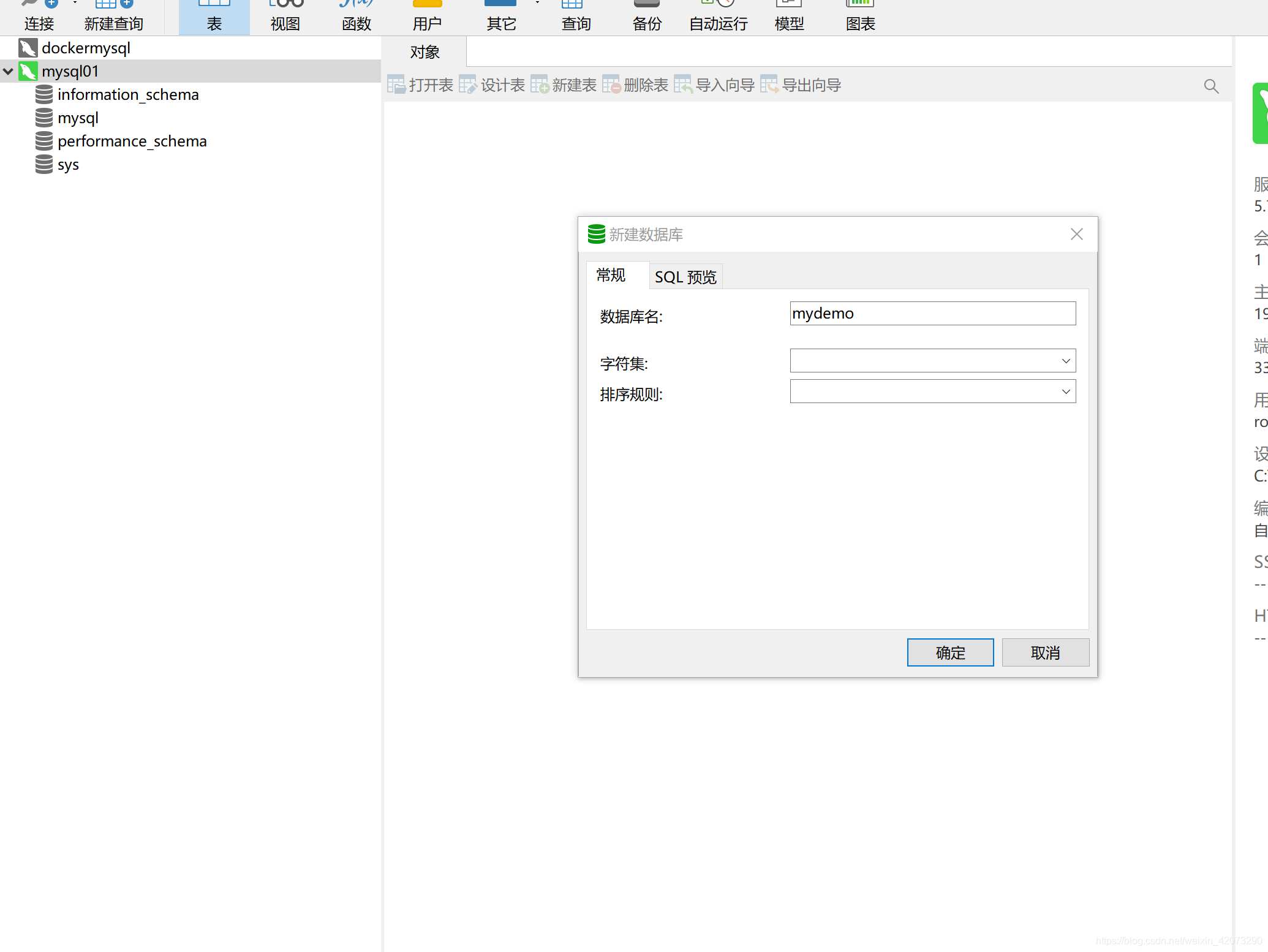
Task: Open the 用户 (User) toolbar button
Action: pos(428,17)
